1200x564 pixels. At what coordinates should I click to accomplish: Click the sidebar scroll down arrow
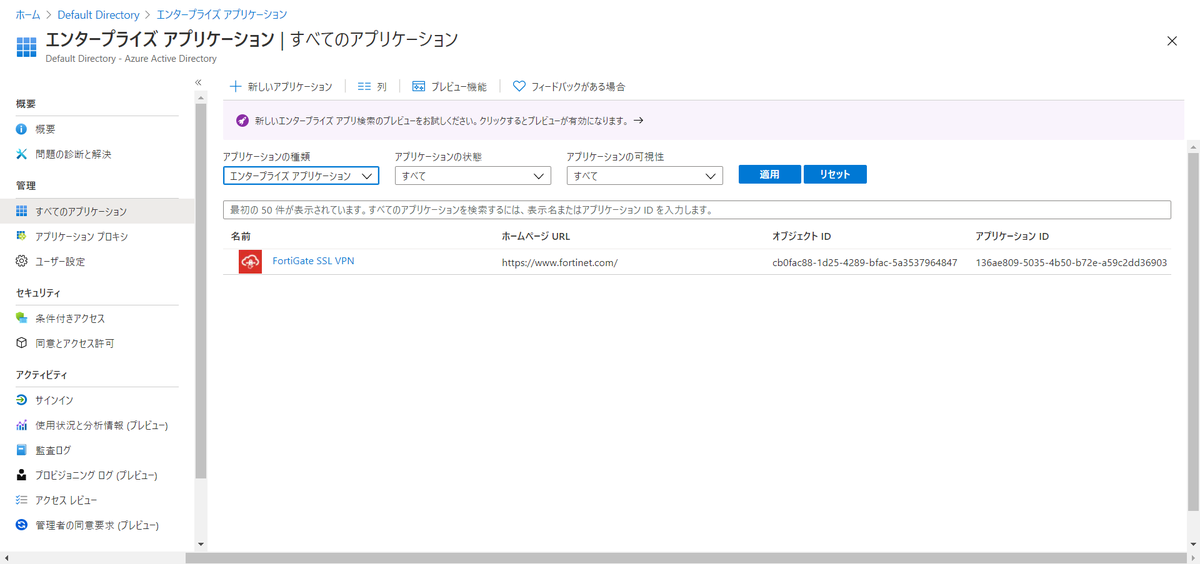pos(201,544)
